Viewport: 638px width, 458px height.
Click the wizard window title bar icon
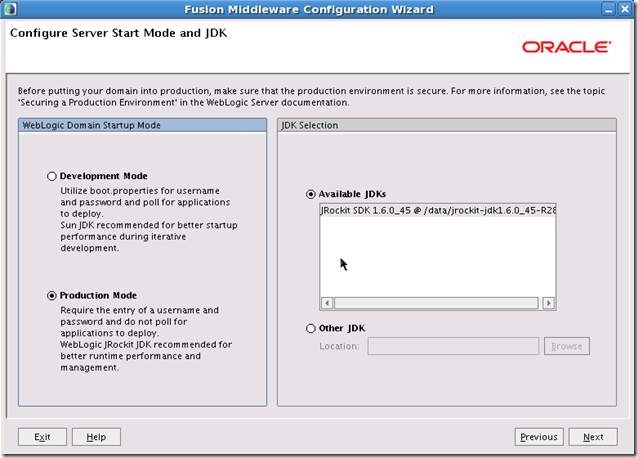11,9
